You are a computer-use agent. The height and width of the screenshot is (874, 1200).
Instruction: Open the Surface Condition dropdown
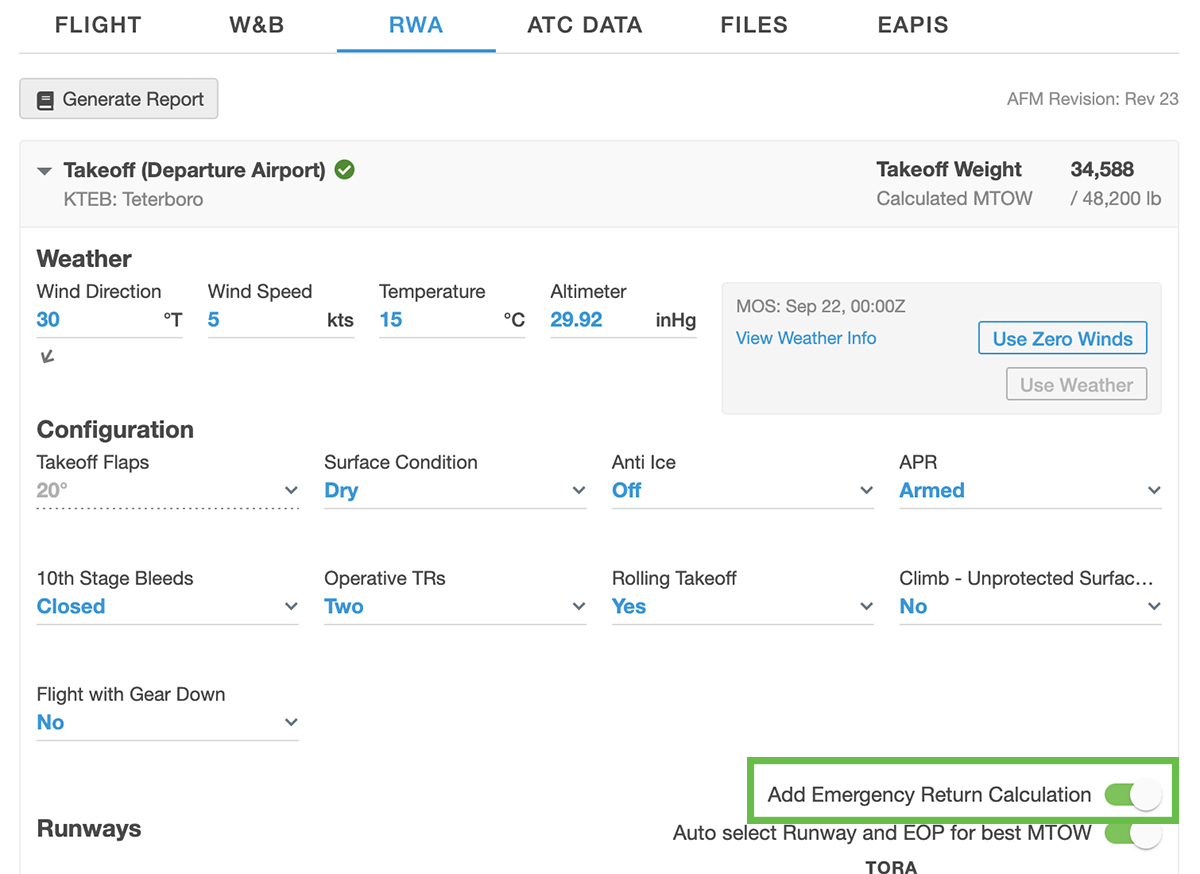[x=454, y=490]
